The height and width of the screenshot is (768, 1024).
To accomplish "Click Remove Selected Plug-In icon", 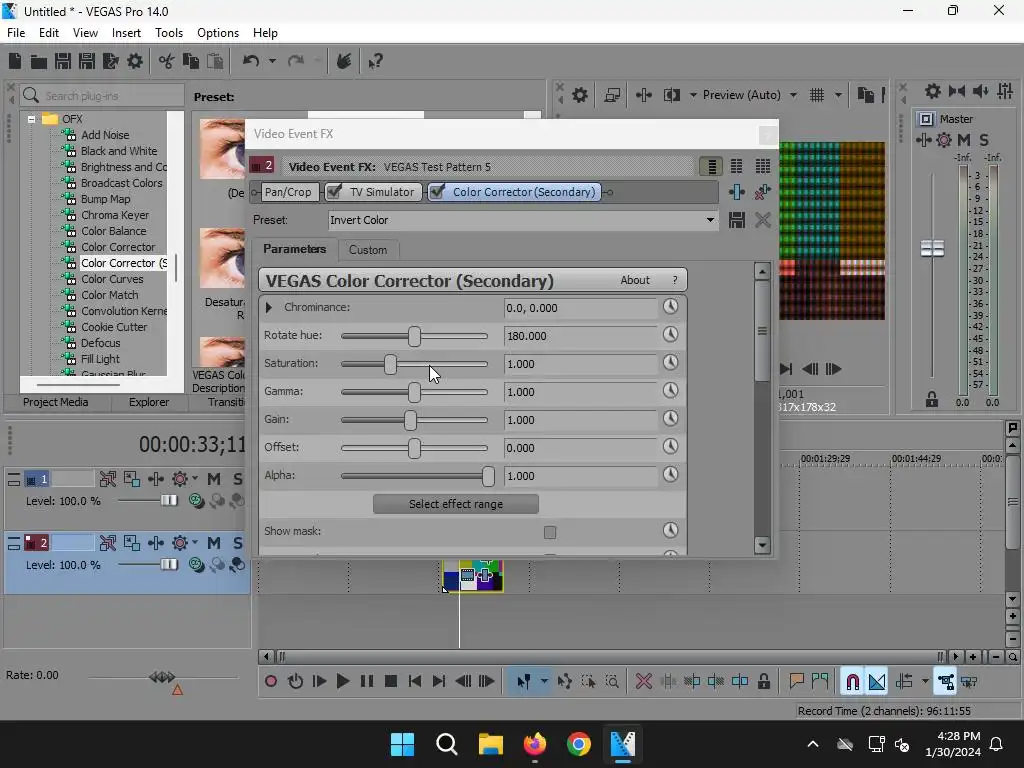I will [x=762, y=192].
